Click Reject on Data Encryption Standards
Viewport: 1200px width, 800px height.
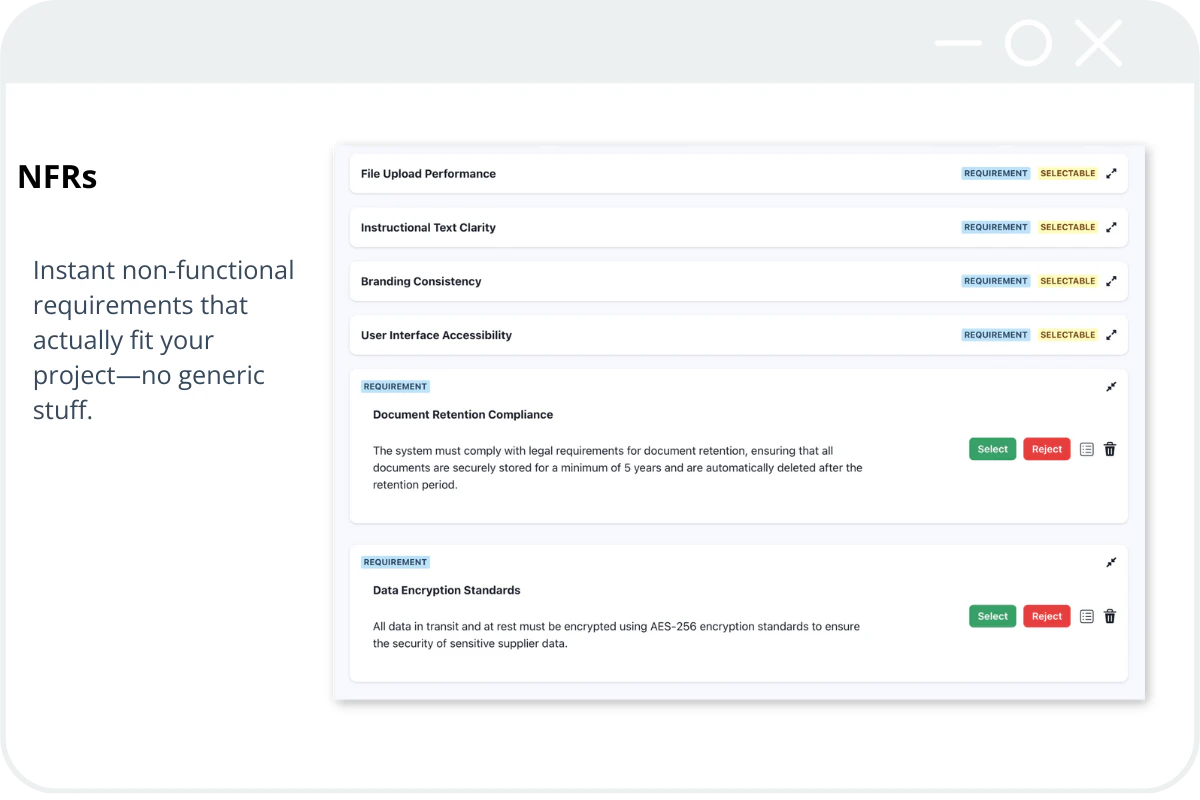tap(1046, 616)
